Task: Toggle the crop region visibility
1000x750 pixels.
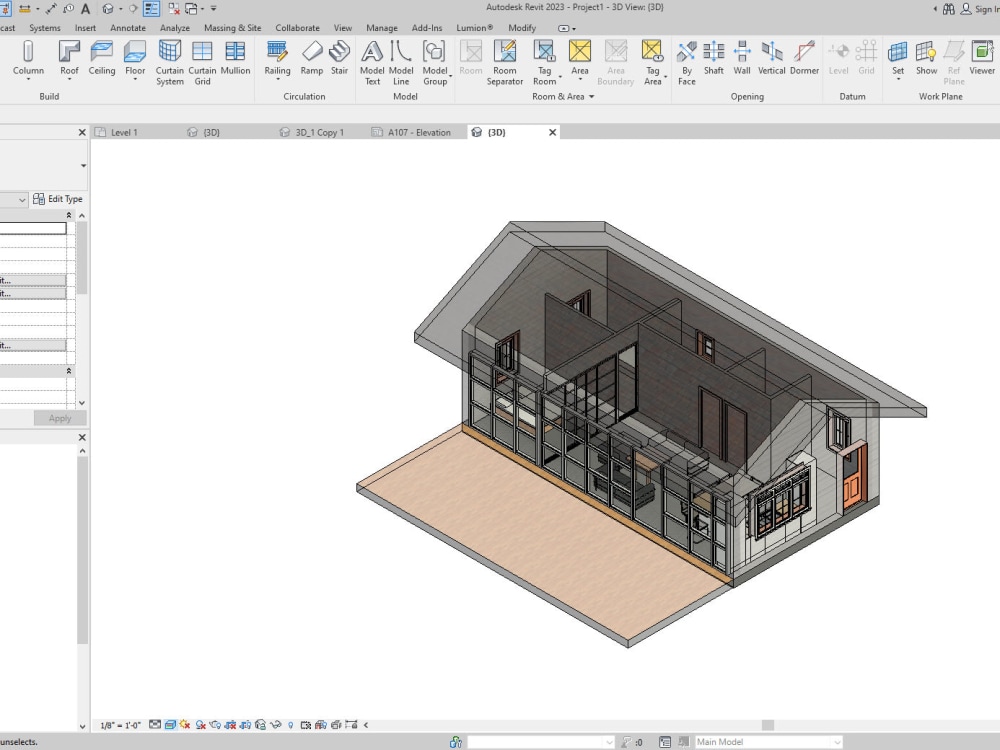Action: 245,724
